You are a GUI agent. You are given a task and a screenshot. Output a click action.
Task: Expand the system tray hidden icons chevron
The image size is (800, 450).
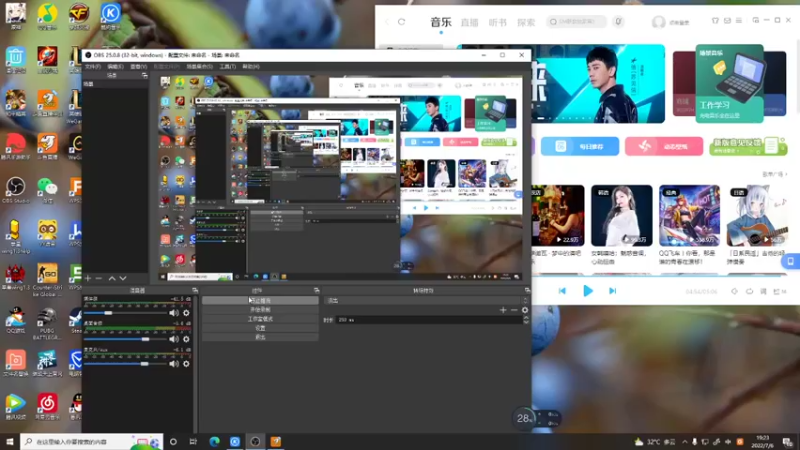tap(685, 442)
